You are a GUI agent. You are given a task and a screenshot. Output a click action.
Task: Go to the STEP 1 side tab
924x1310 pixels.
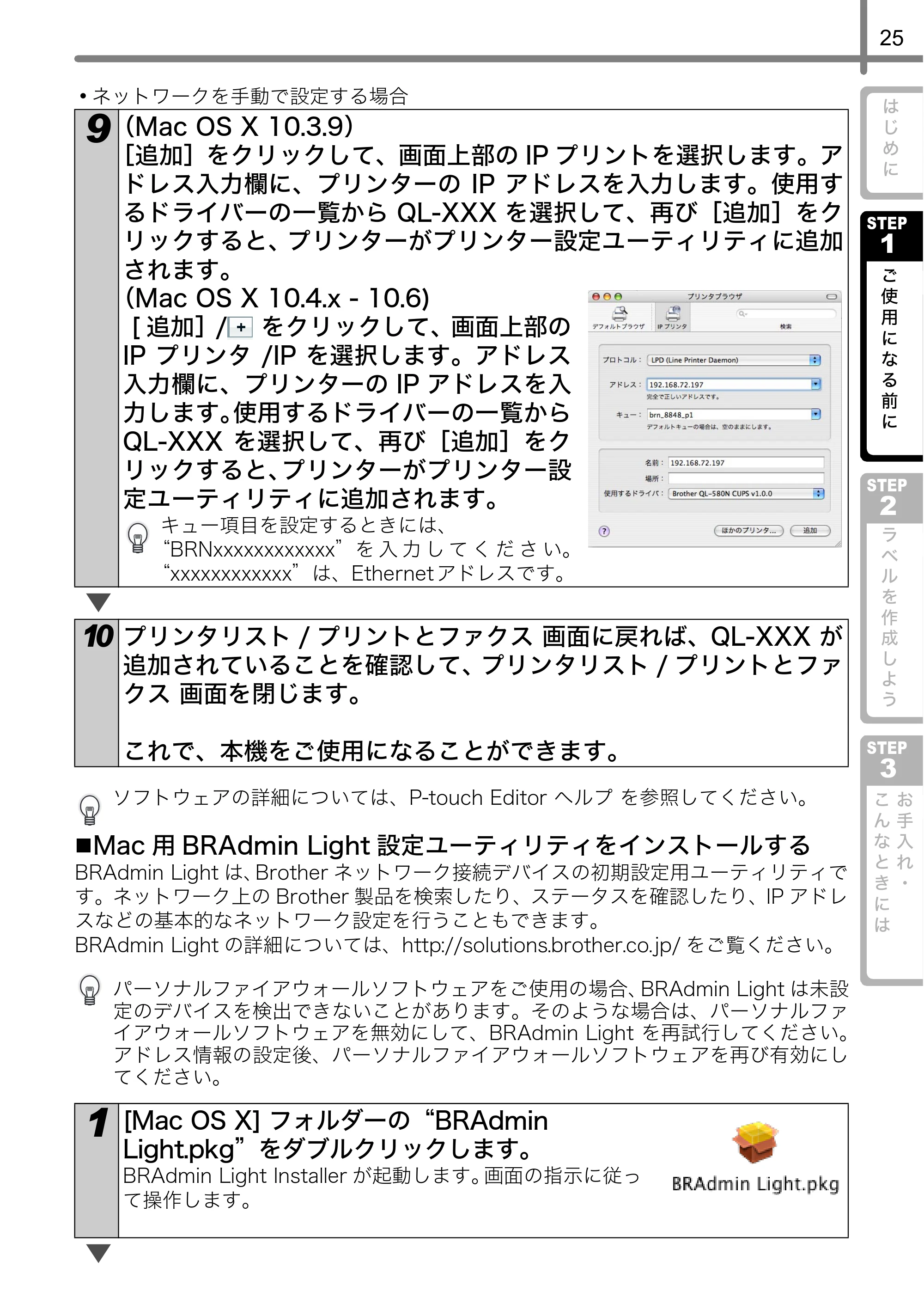click(892, 337)
